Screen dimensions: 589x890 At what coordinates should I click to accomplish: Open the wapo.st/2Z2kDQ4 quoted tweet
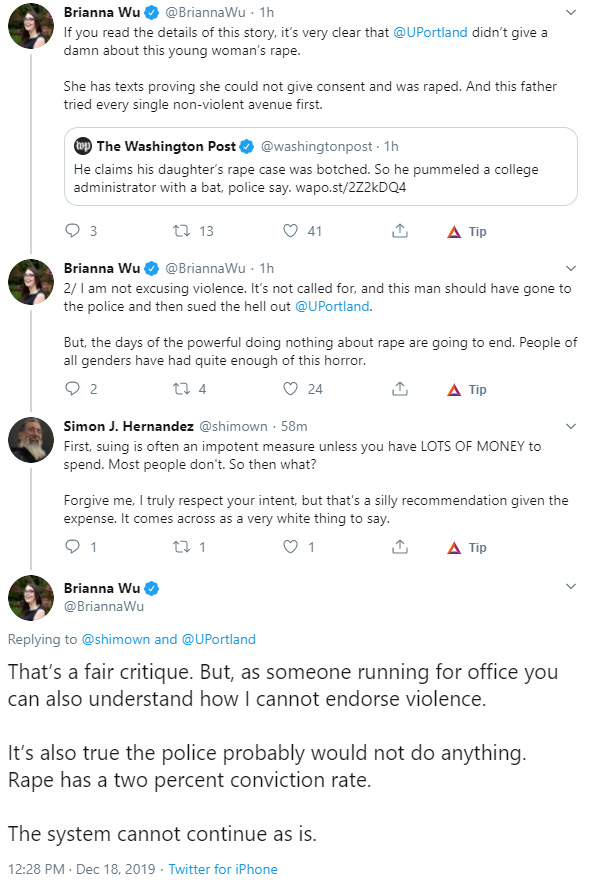(x=321, y=166)
